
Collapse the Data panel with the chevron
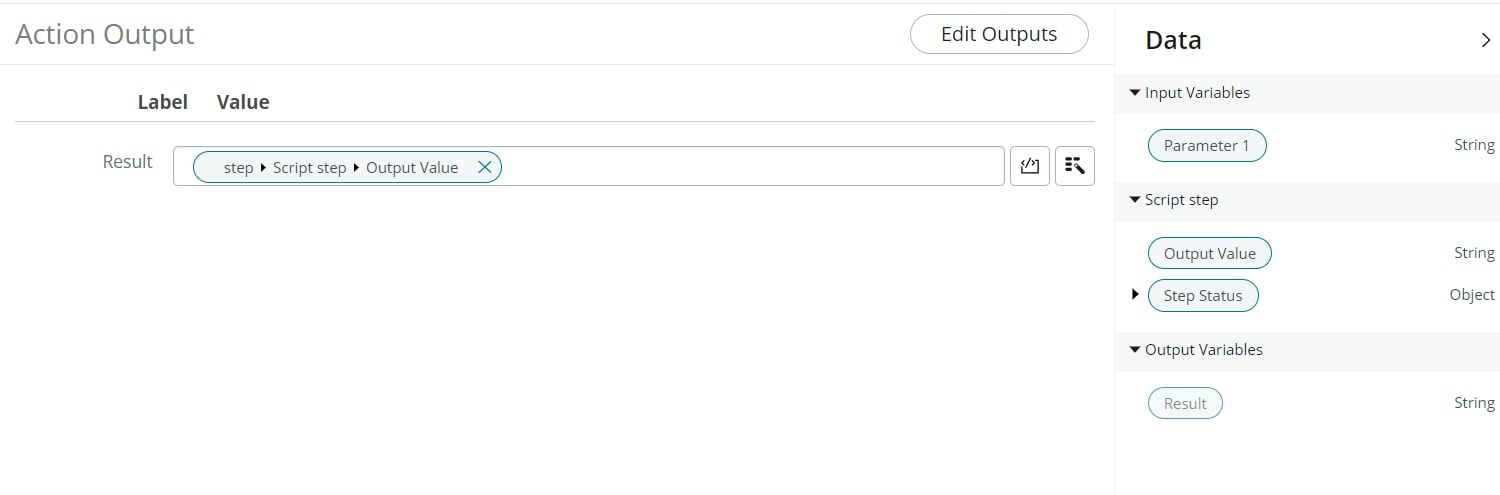point(1485,41)
